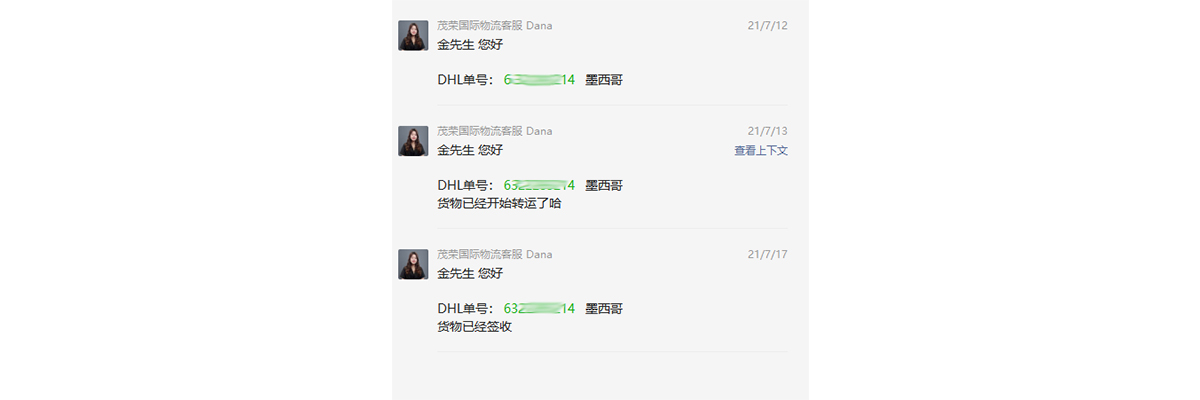This screenshot has height=400, width=1200.
Task: Open the 查看上下文 link
Action: pyautogui.click(x=761, y=150)
